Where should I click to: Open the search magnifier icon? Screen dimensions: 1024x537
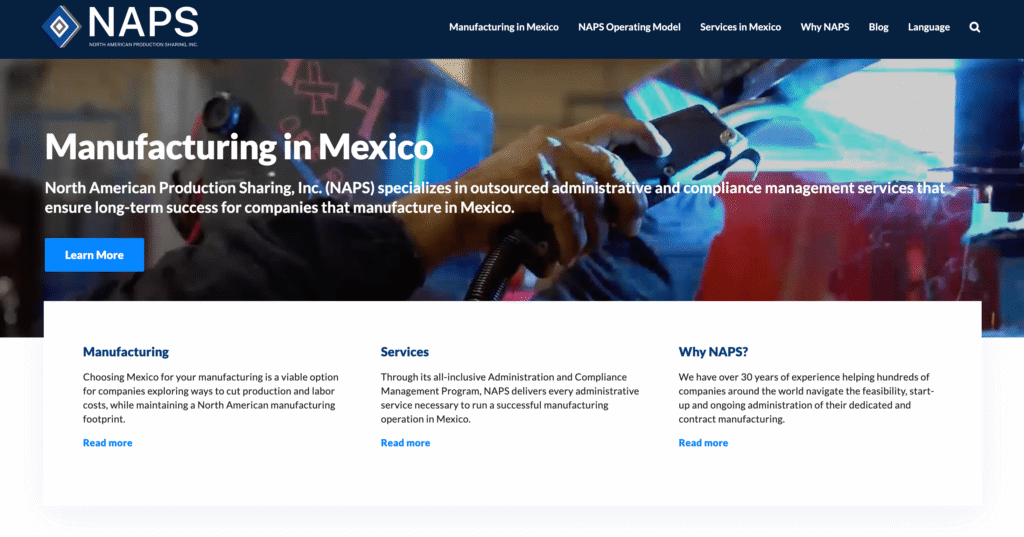[x=974, y=27]
